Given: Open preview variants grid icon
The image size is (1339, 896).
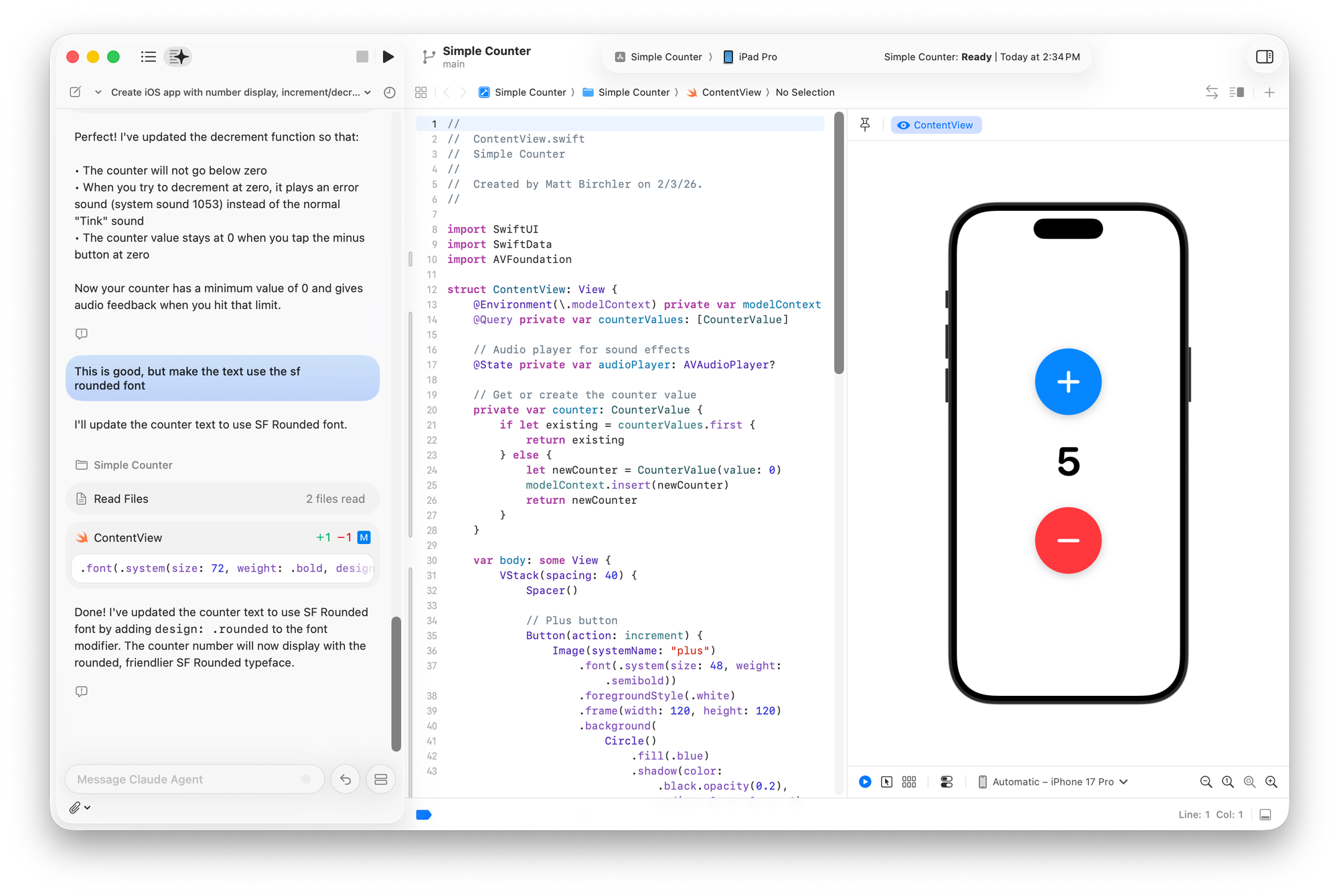Looking at the screenshot, I should point(909,782).
